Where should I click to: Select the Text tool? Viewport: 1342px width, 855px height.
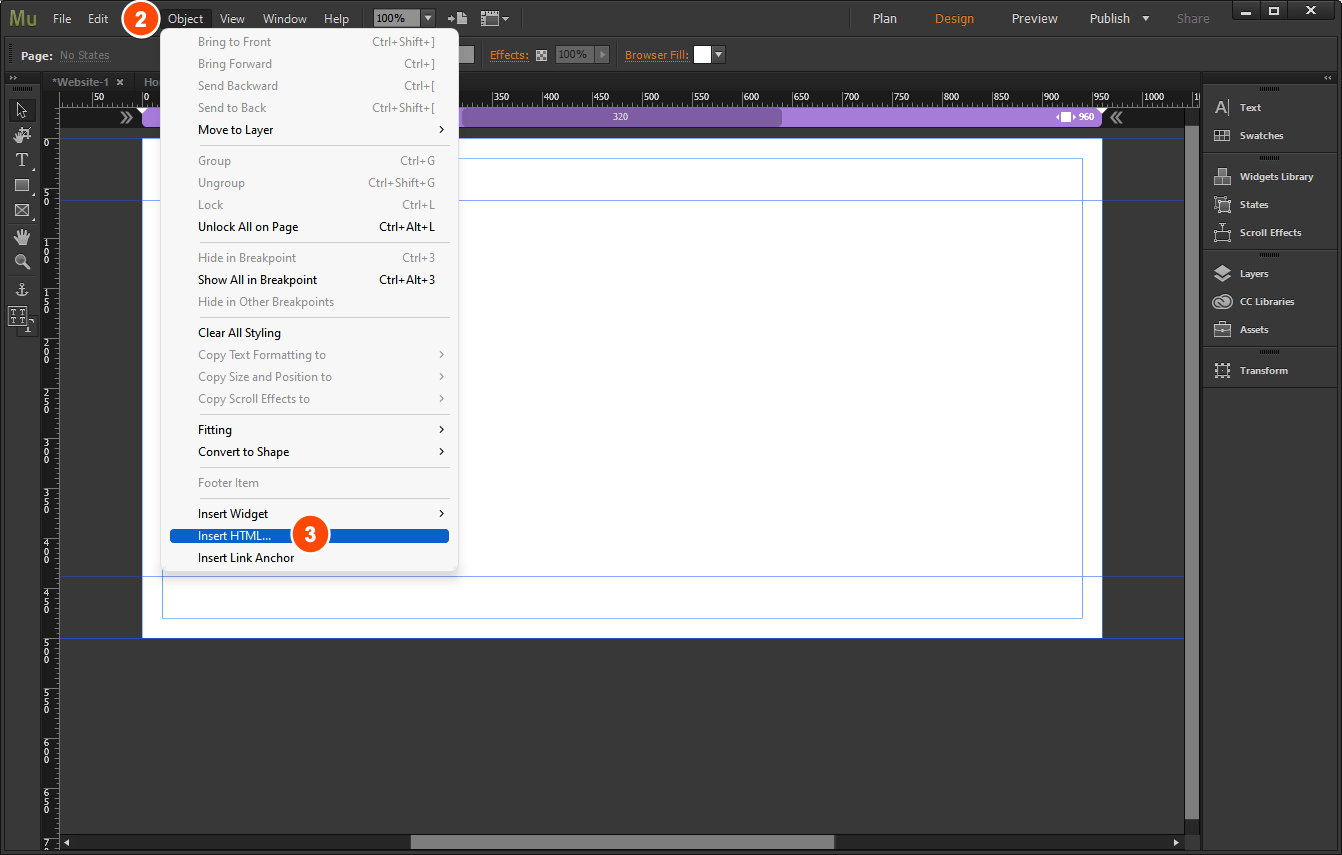coord(22,160)
